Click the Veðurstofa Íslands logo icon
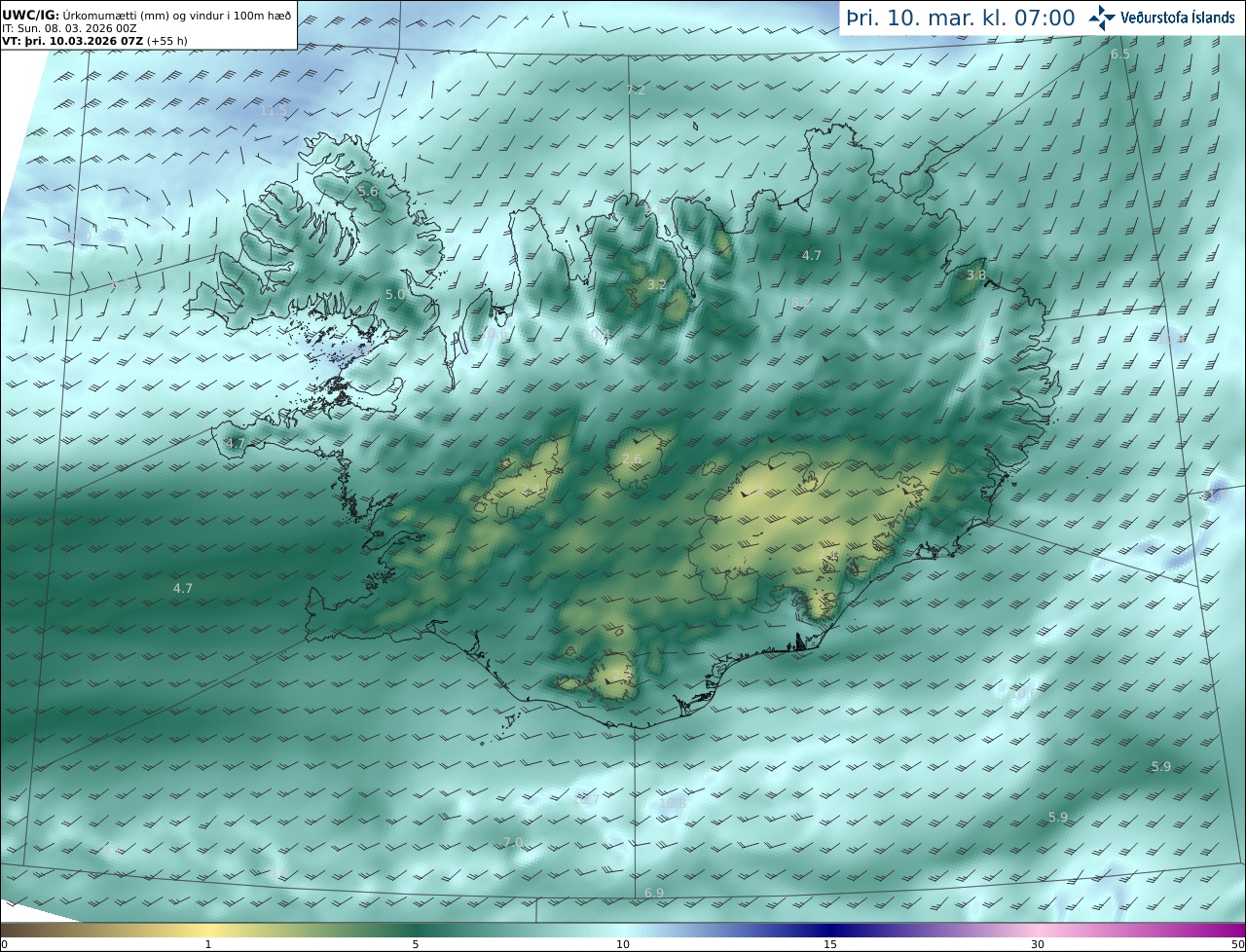 coord(1102,18)
